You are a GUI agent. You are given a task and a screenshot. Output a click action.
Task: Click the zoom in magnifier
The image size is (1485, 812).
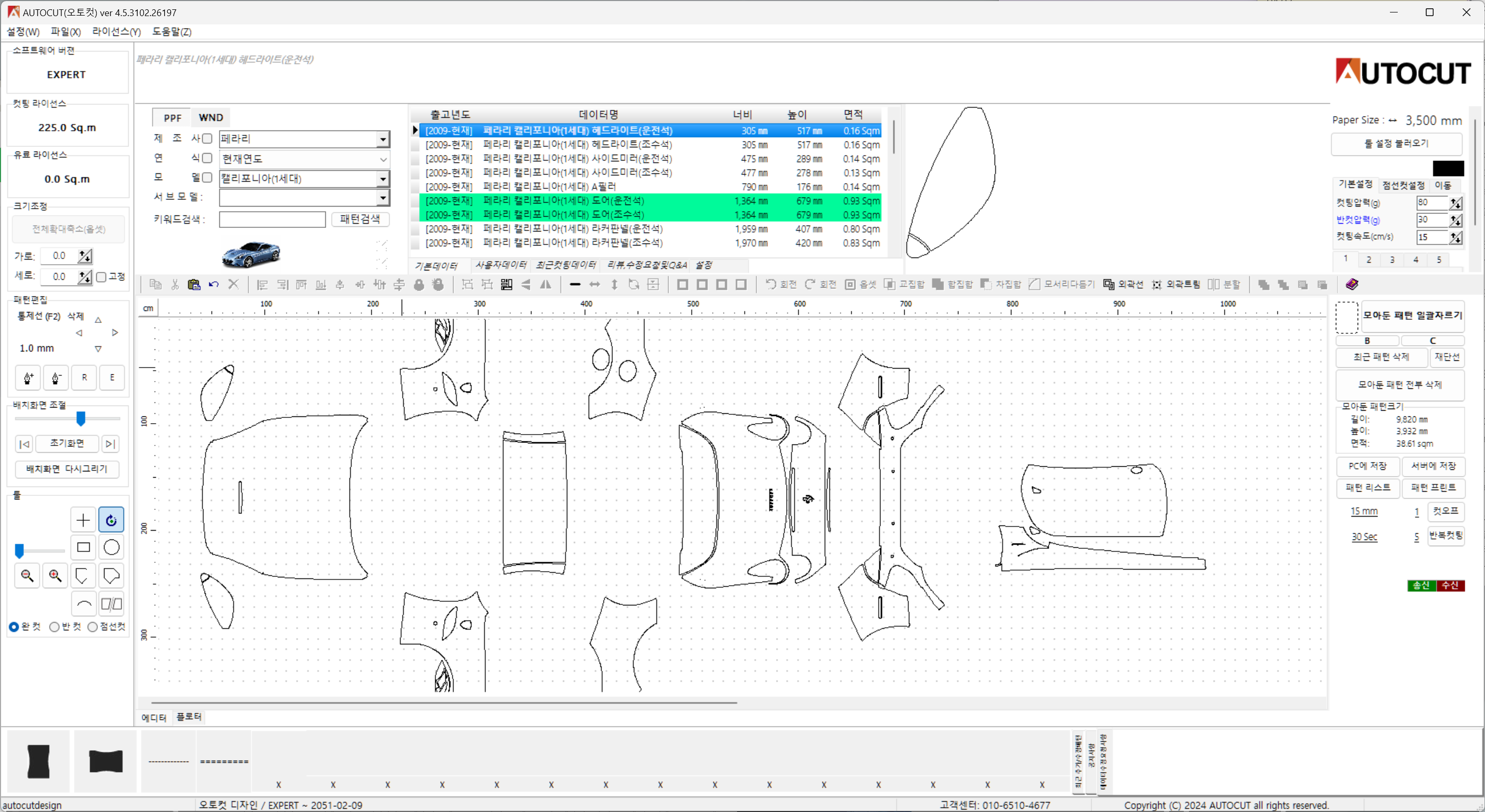pyautogui.click(x=56, y=575)
